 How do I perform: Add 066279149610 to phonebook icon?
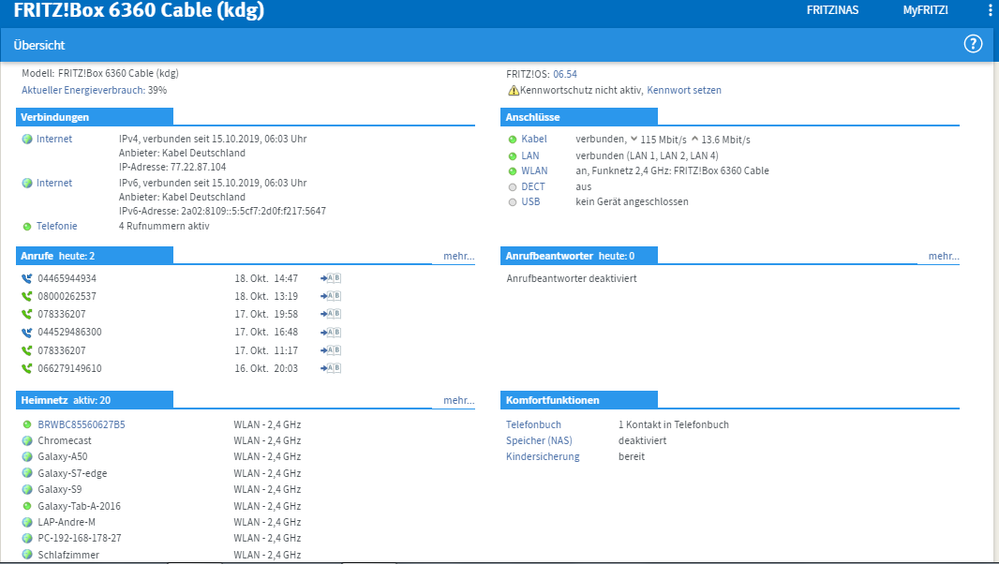coord(331,368)
